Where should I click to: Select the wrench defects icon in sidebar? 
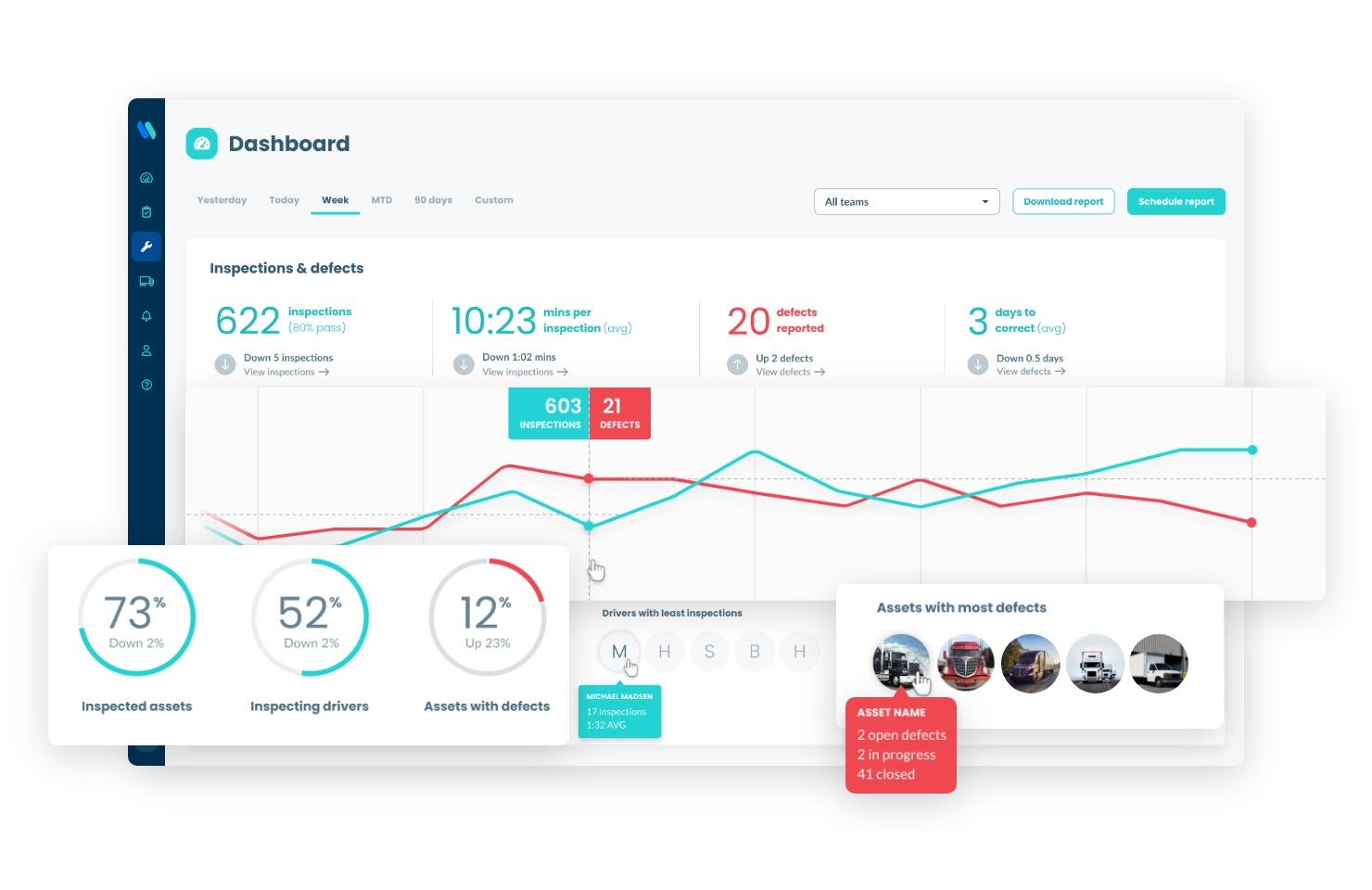tap(146, 246)
